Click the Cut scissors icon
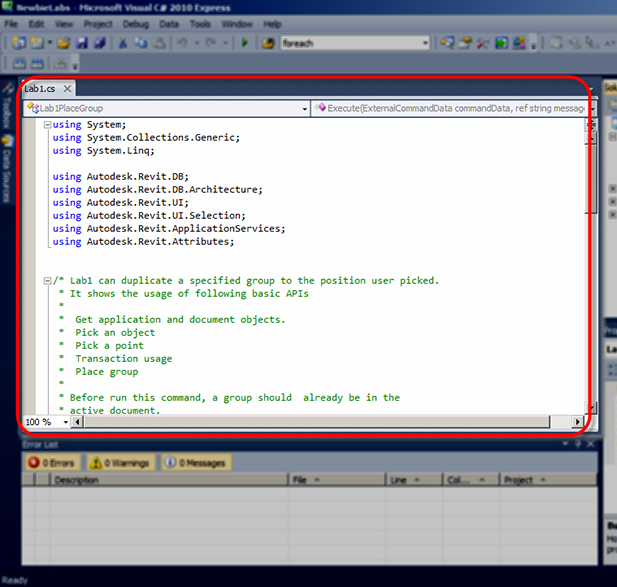Viewport: 617px width, 587px height. (x=123, y=42)
